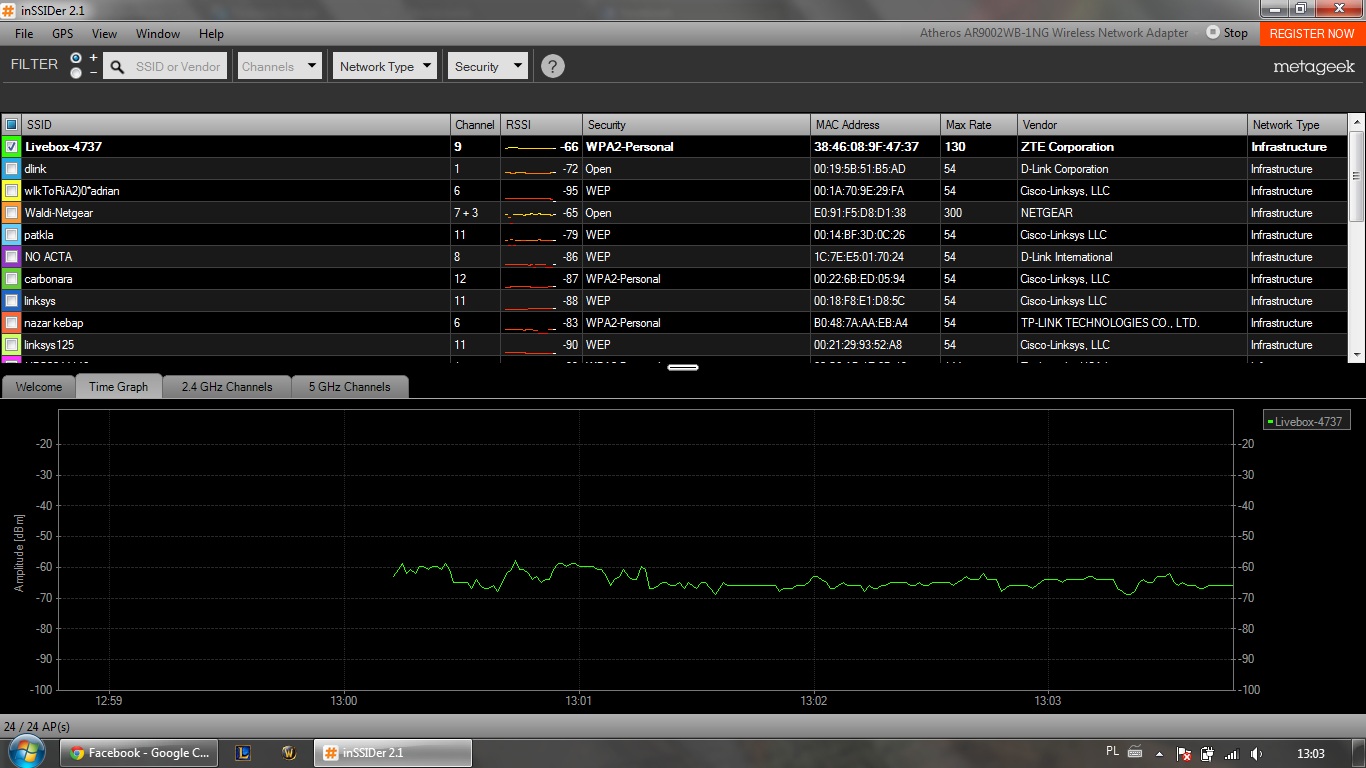Click the PL language indicator in the tray
Image resolution: width=1366 pixels, height=768 pixels.
[1113, 751]
